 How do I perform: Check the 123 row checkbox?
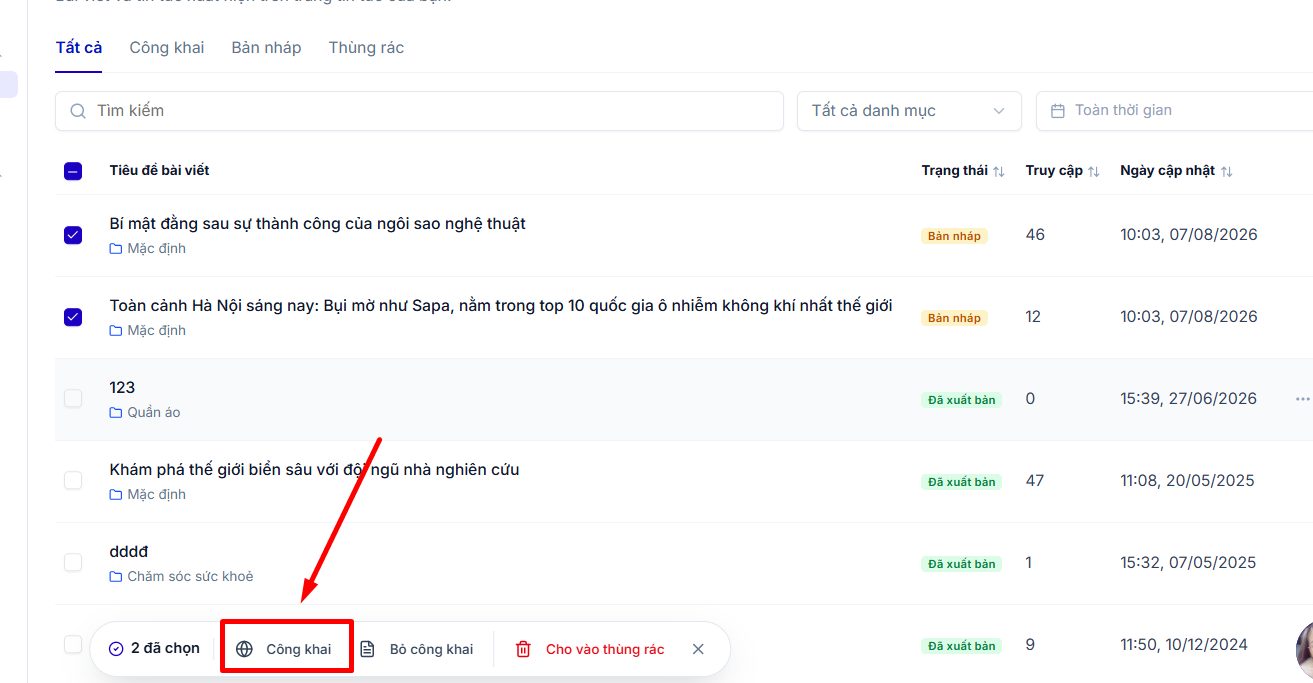(73, 399)
